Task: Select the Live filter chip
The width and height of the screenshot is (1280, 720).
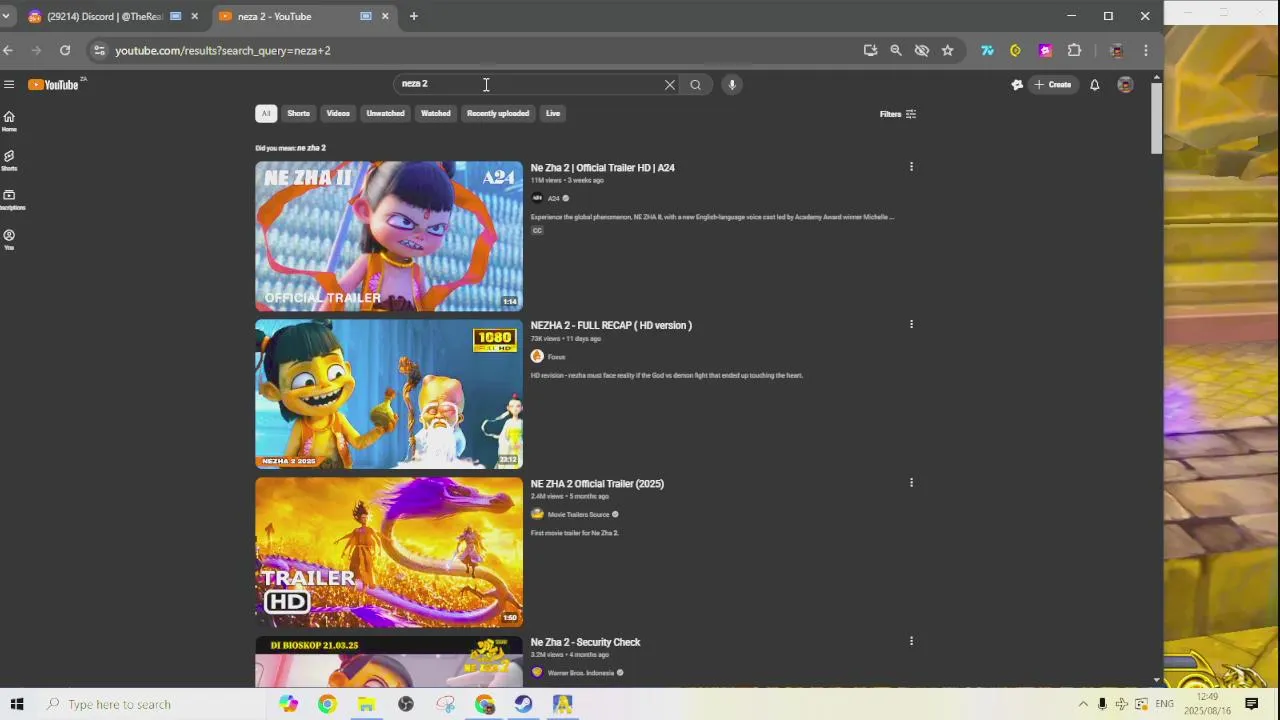Action: [553, 113]
